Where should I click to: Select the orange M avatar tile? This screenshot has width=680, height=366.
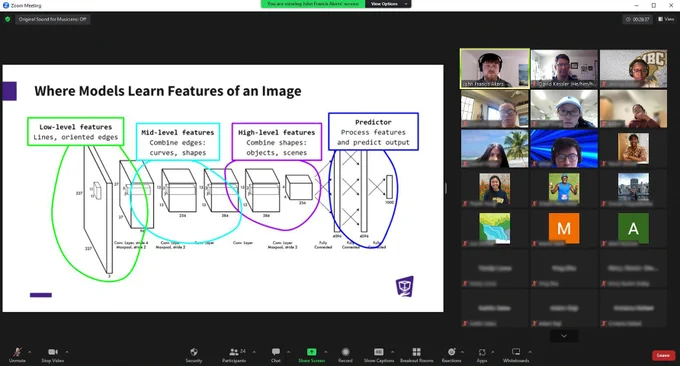(x=564, y=228)
